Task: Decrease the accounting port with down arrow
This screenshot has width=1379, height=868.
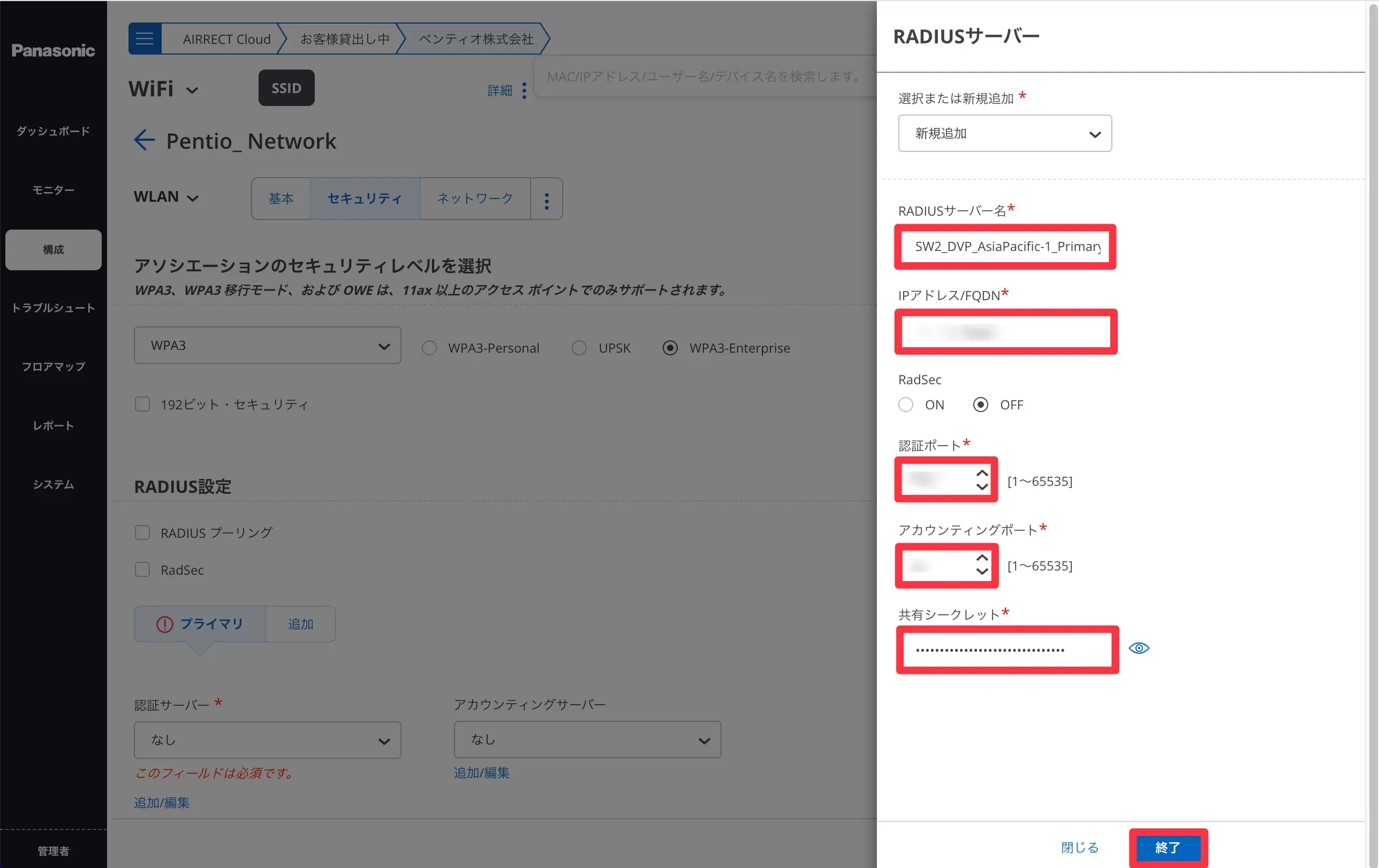Action: tap(982, 572)
